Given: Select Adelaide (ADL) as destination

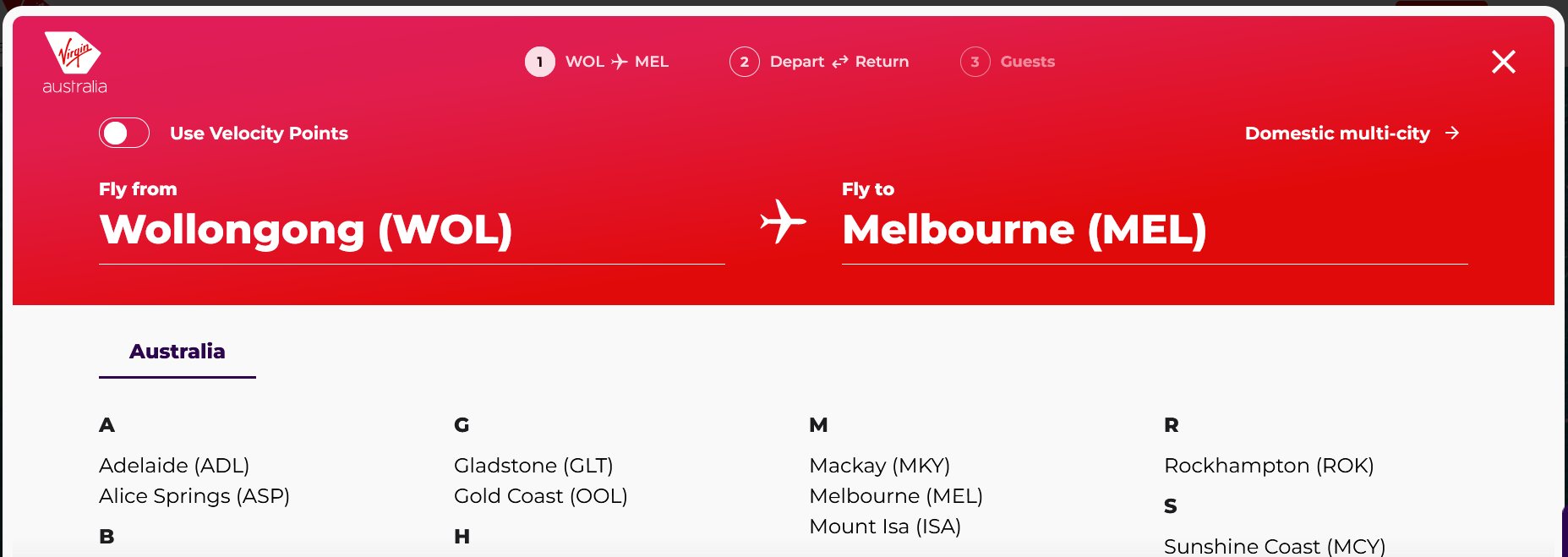Looking at the screenshot, I should pyautogui.click(x=174, y=465).
